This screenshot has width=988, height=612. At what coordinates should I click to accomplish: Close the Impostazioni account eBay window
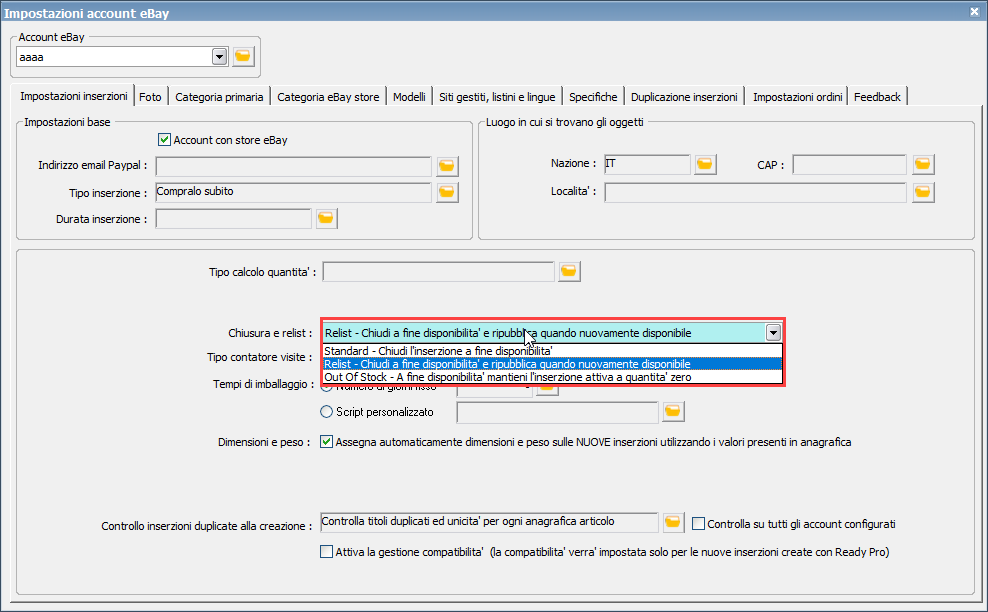(x=974, y=11)
